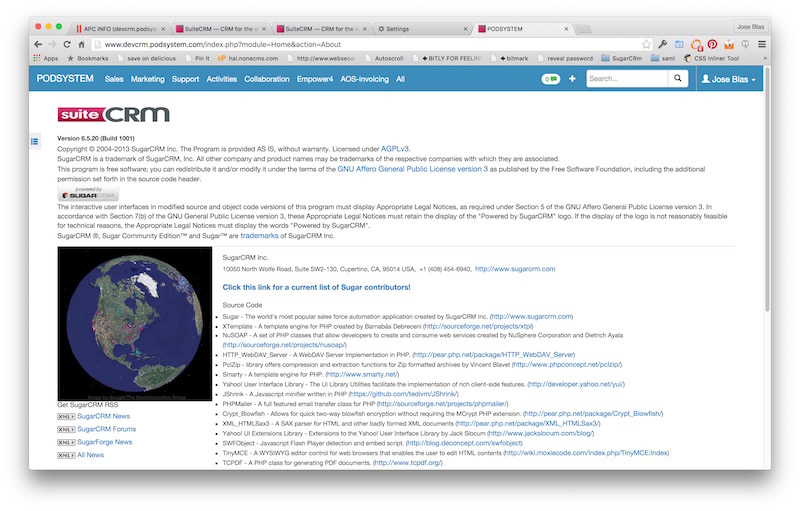
Task: Bookmark this page with the star icon
Action: [x=646, y=44]
